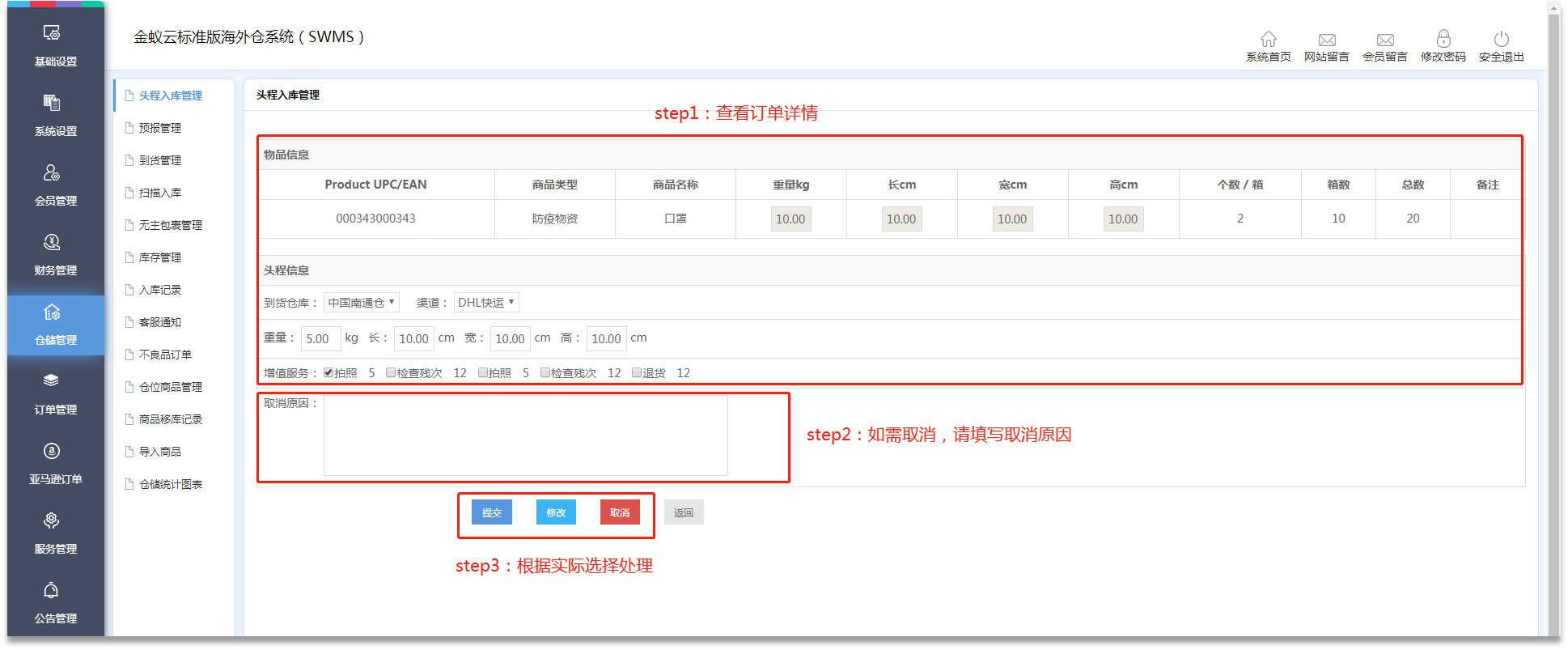
Task: Expand the 到货仓库 warehouse dropdown
Action: tap(361, 303)
